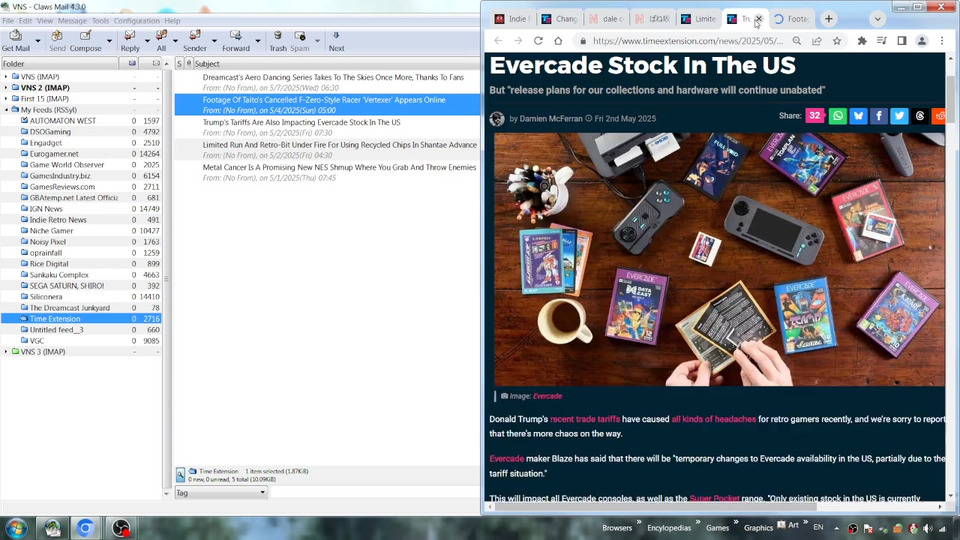The width and height of the screenshot is (960, 540).
Task: Open Reply dropdown arrow
Action: click(x=147, y=41)
